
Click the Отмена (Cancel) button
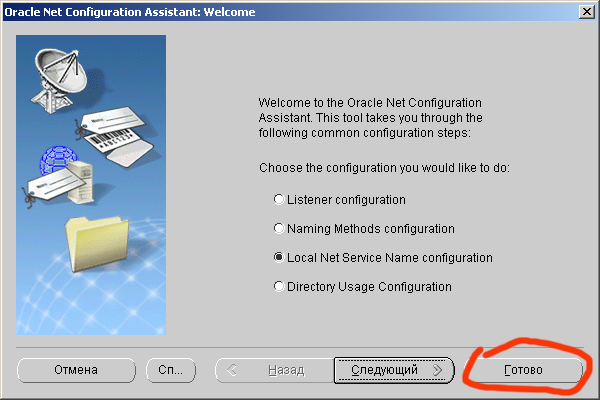click(x=76, y=370)
